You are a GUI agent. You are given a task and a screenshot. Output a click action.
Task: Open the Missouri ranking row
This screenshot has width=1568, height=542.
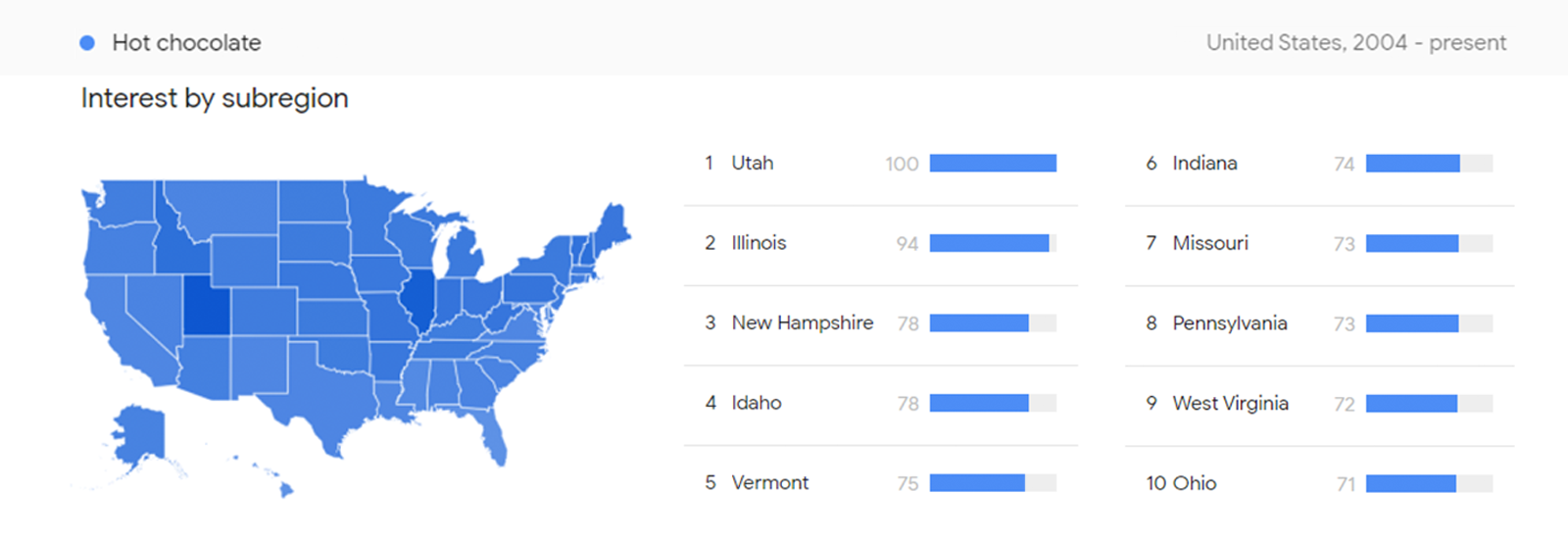[x=1210, y=243]
